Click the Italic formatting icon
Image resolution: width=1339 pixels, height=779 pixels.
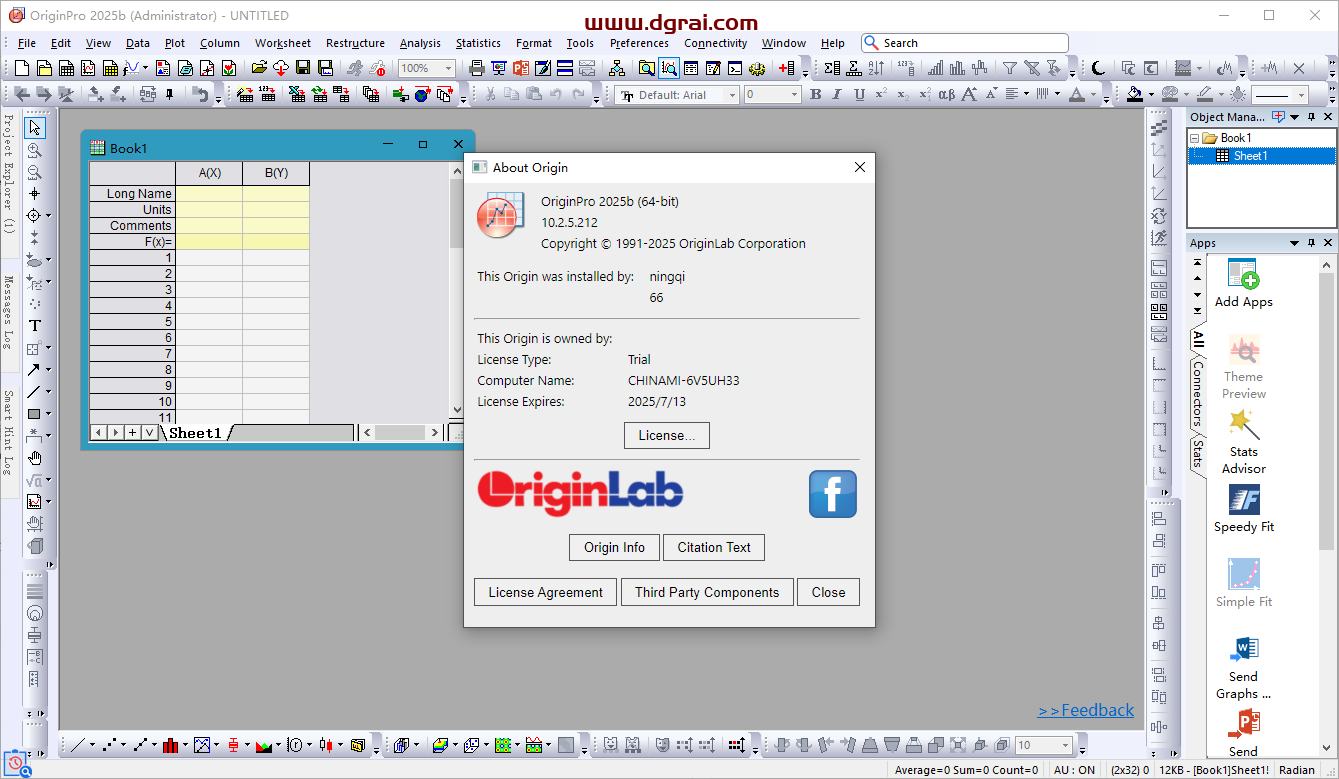pos(838,95)
